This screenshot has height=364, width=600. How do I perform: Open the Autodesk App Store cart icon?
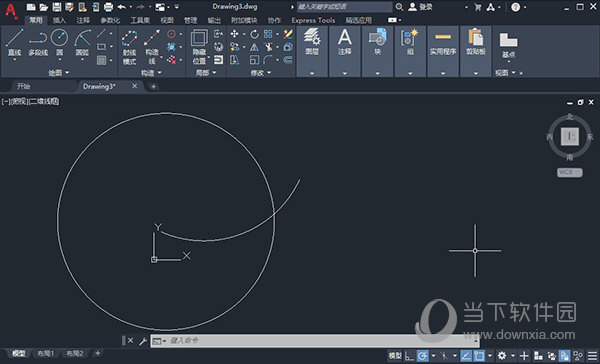point(478,7)
